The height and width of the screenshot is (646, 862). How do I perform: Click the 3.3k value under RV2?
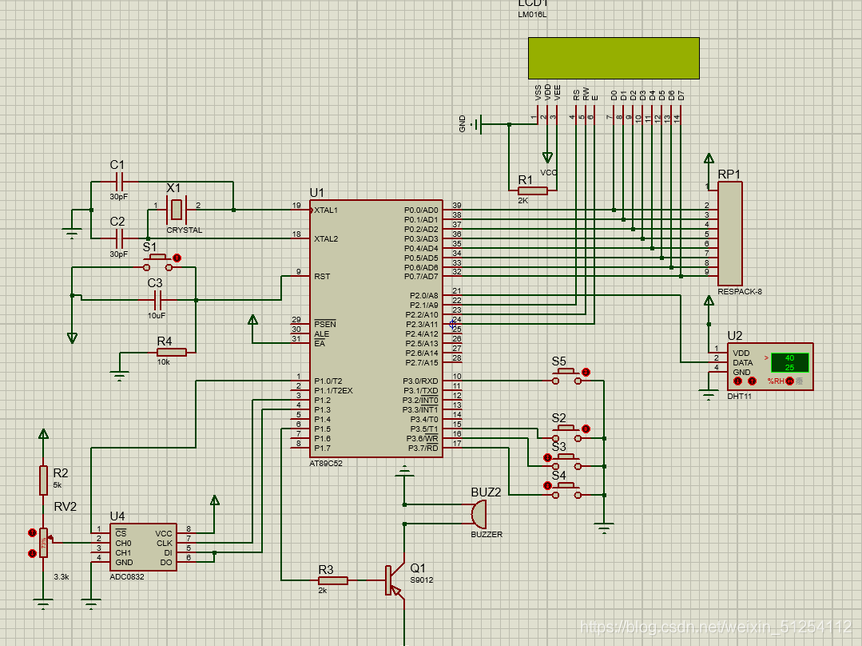pyautogui.click(x=61, y=577)
